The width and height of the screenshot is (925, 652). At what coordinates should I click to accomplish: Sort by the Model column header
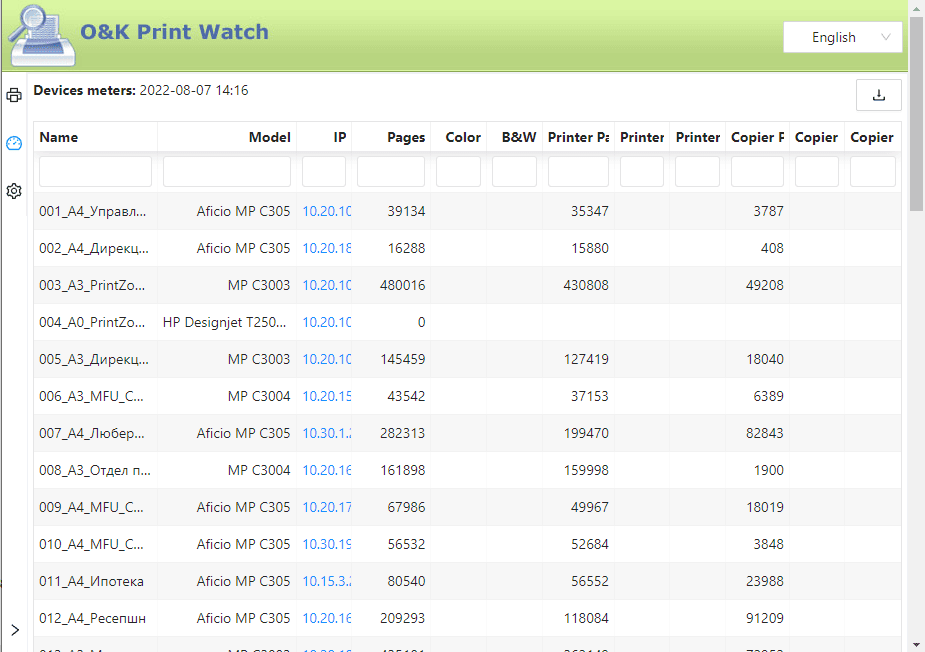pyautogui.click(x=270, y=137)
